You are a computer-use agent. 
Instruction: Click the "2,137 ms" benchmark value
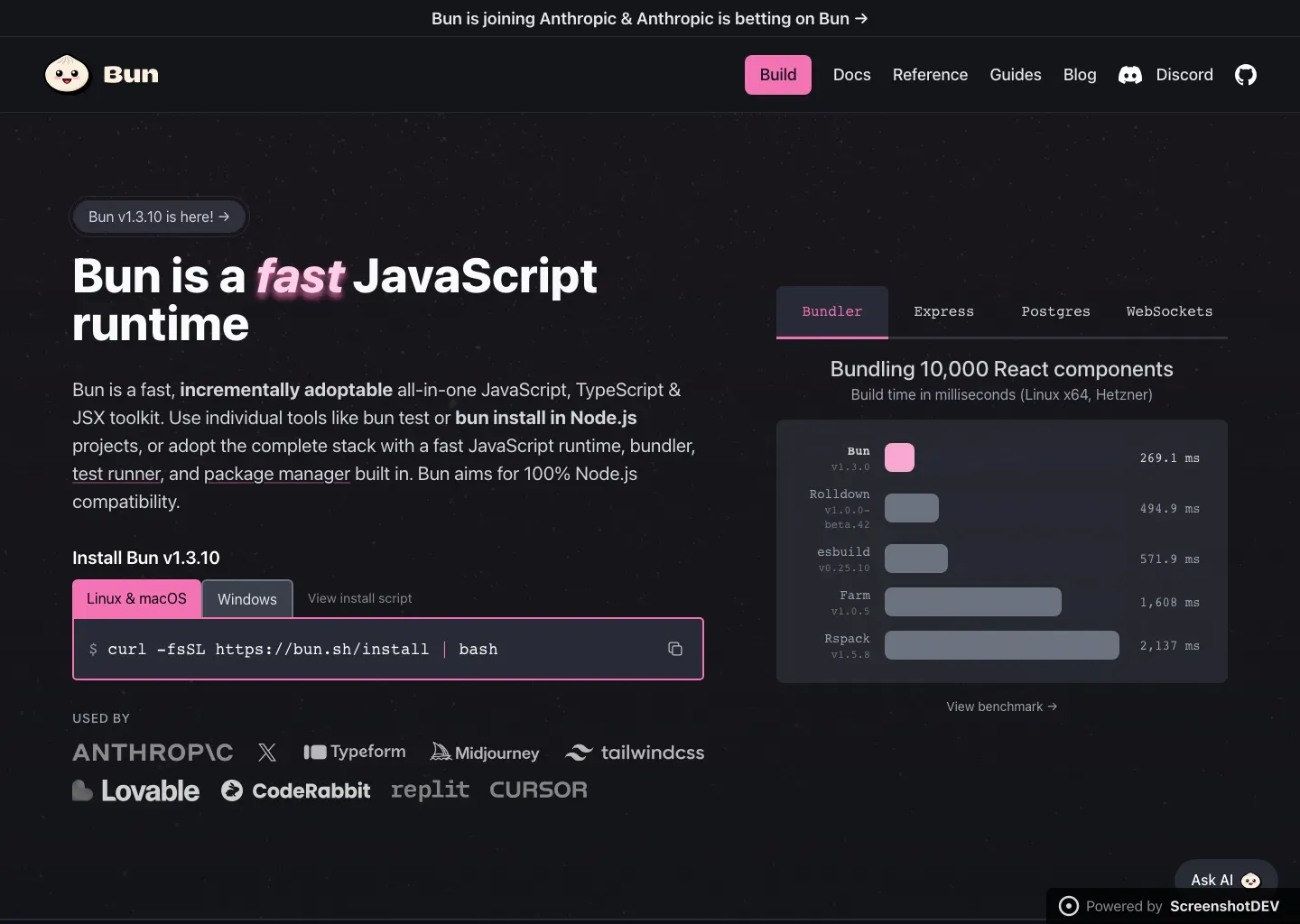(1170, 646)
